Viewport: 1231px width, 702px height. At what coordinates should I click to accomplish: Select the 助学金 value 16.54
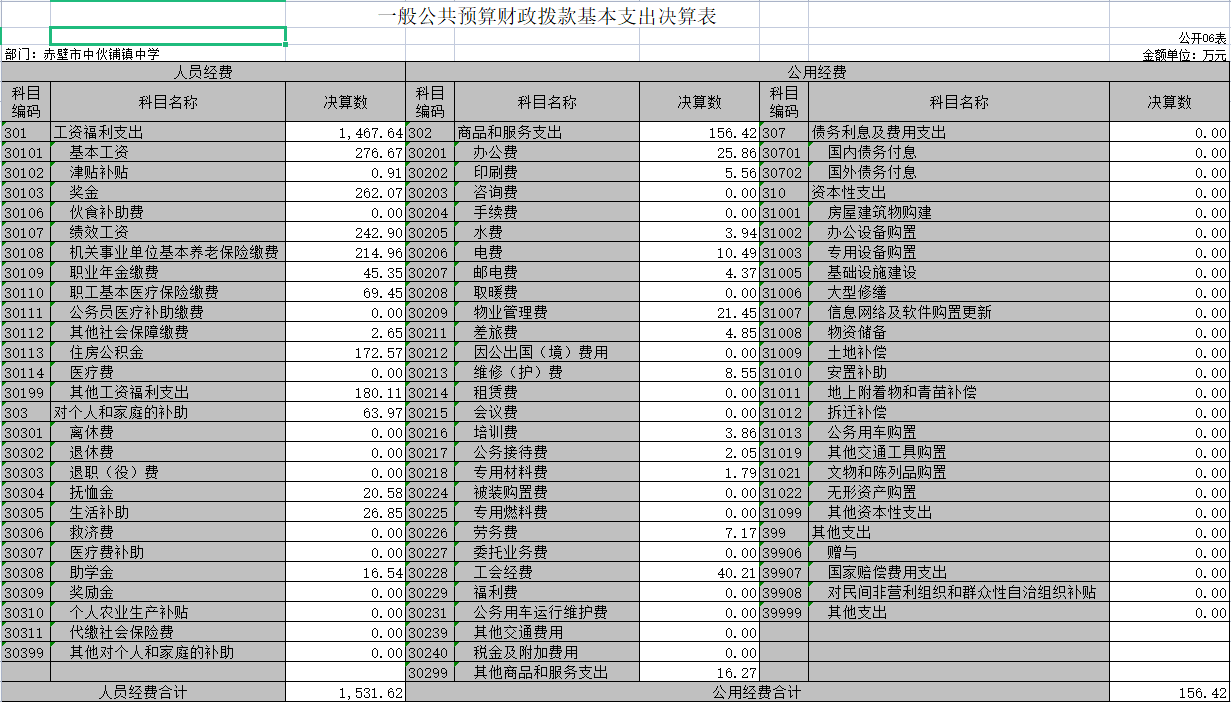coord(345,572)
